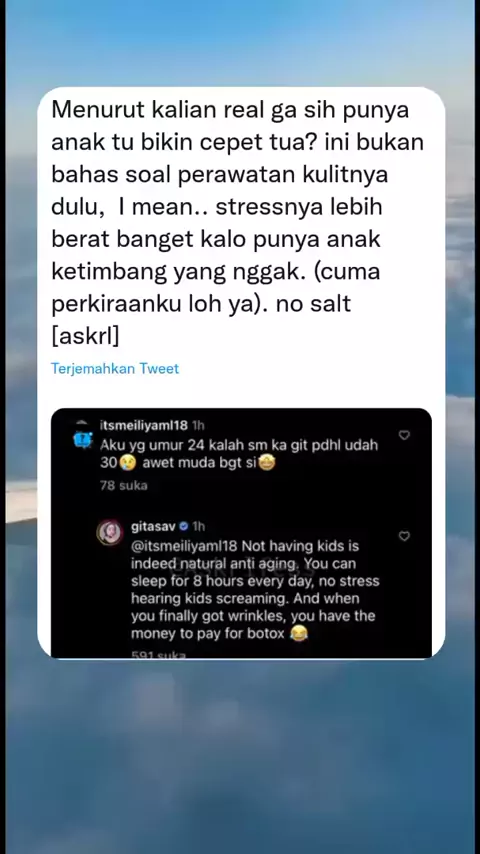Screen dimensions: 480x854
Task: Like the itsmeiliyaml18 comment with heart icon
Action: [404, 435]
